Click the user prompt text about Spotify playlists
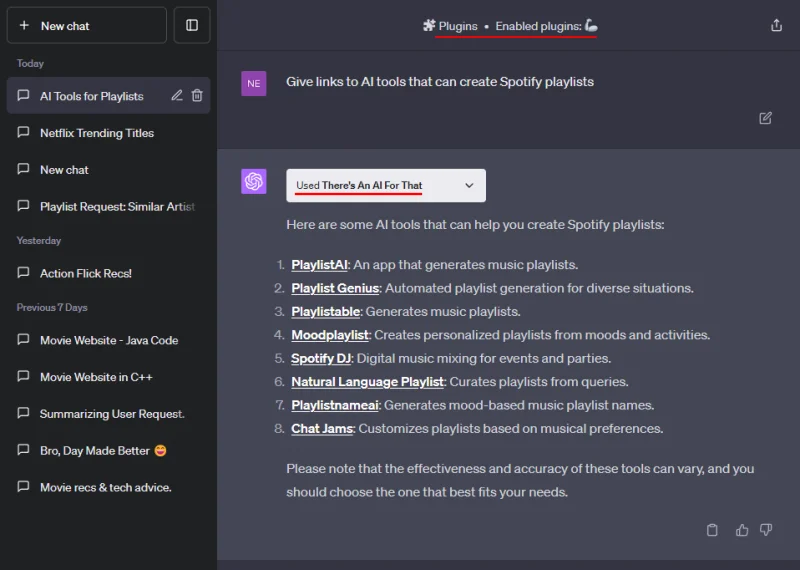 click(440, 82)
